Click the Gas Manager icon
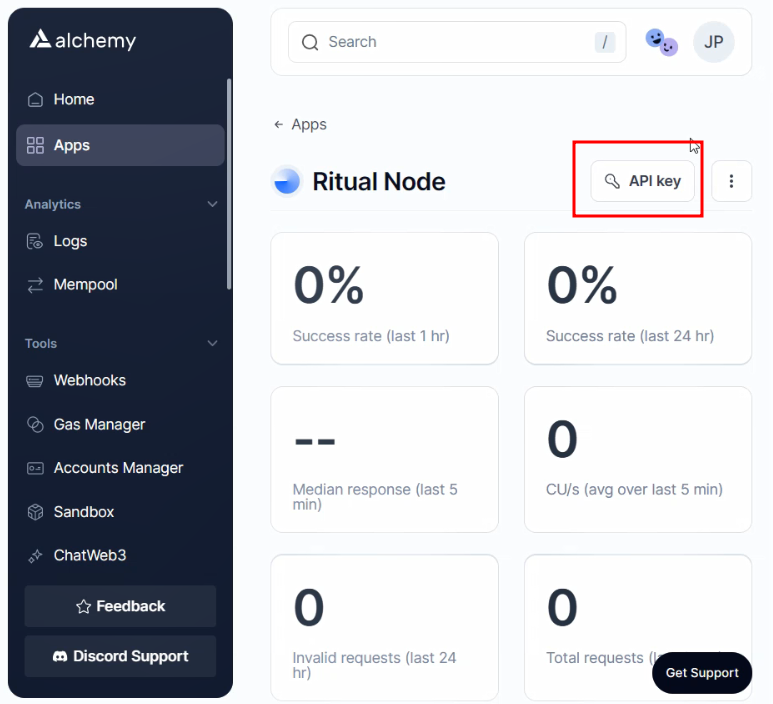The image size is (773, 704). tap(35, 424)
